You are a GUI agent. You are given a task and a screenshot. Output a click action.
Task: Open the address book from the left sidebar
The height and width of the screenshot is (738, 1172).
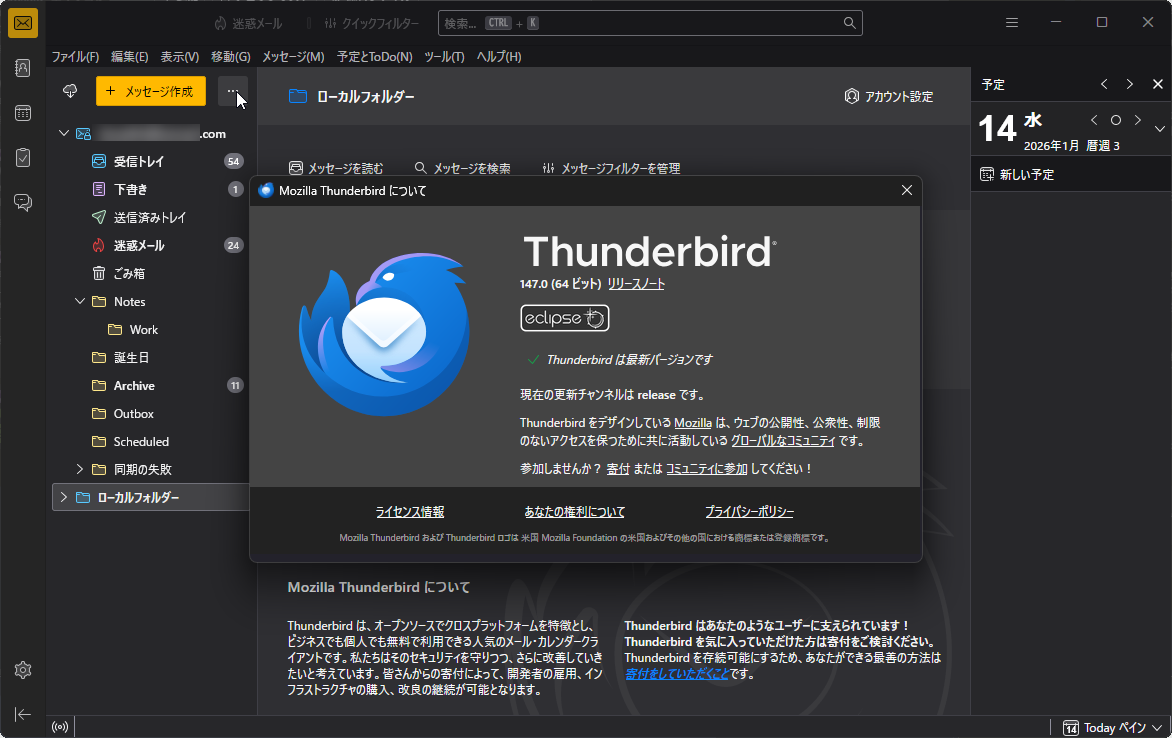pos(22,68)
